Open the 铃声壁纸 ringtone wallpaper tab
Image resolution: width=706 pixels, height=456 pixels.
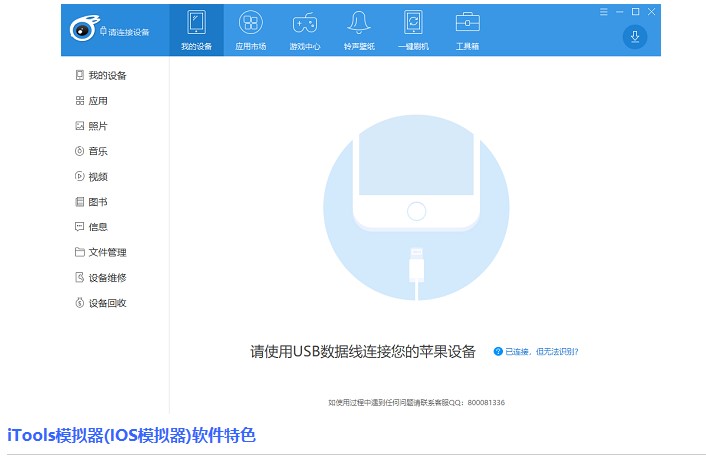(359, 30)
